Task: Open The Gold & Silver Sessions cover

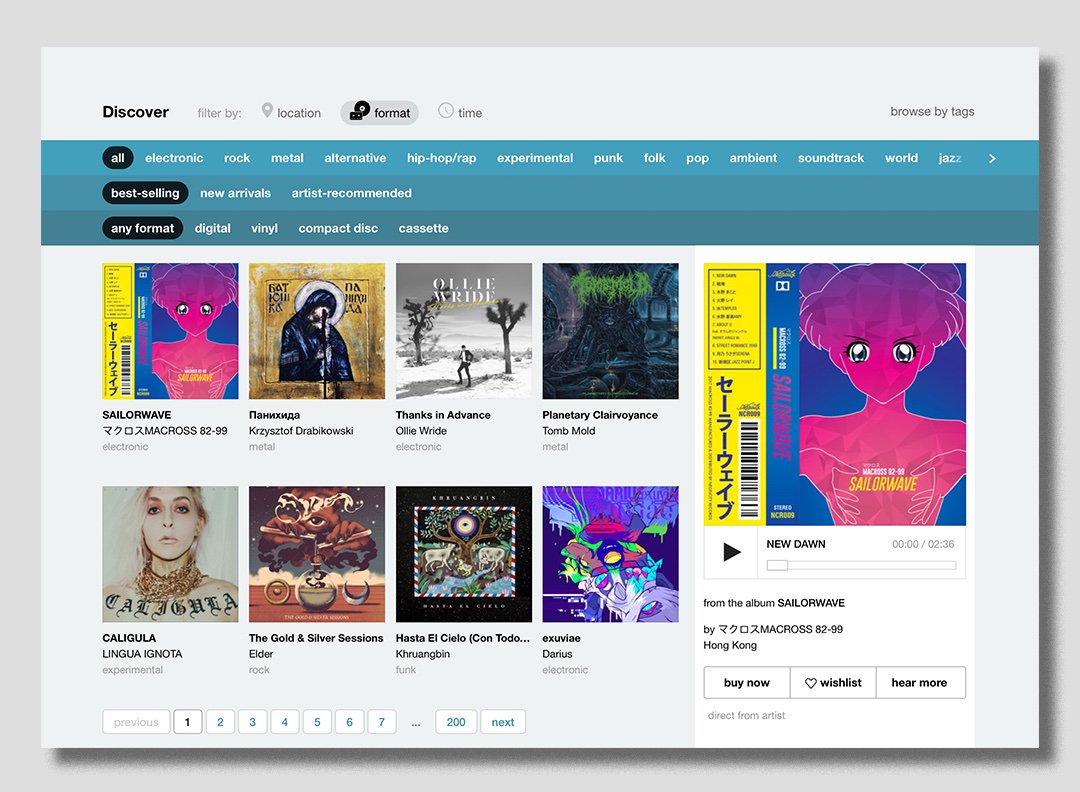Action: point(317,554)
